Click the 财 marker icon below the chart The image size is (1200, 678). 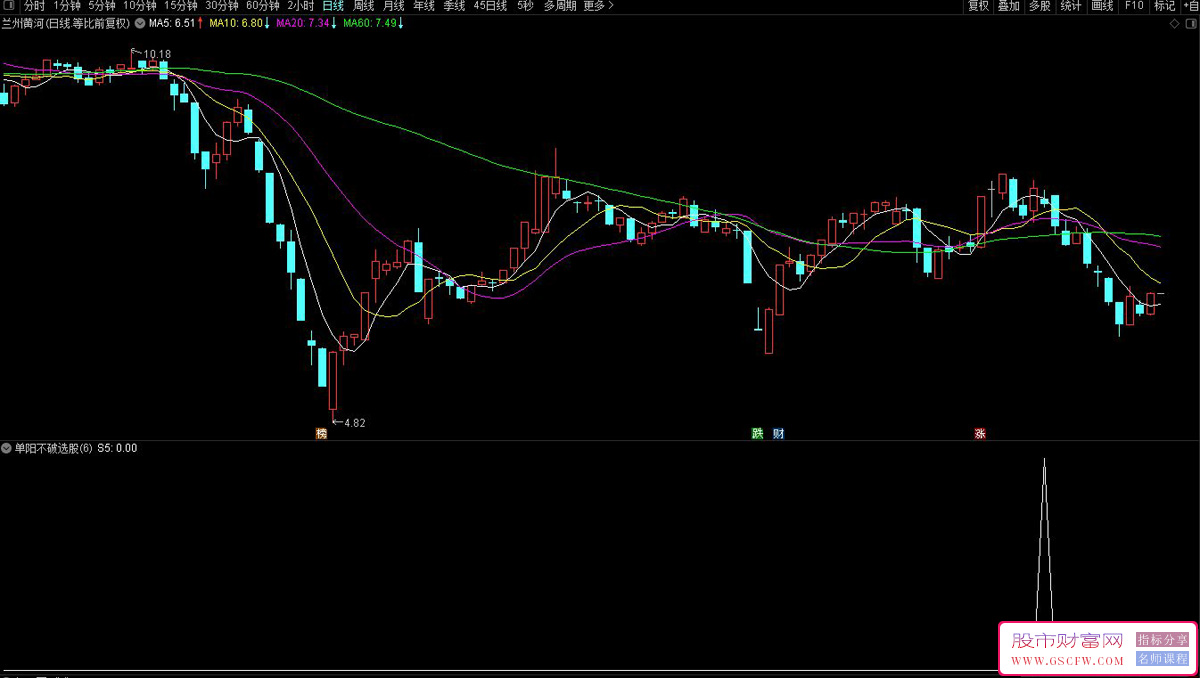point(778,434)
